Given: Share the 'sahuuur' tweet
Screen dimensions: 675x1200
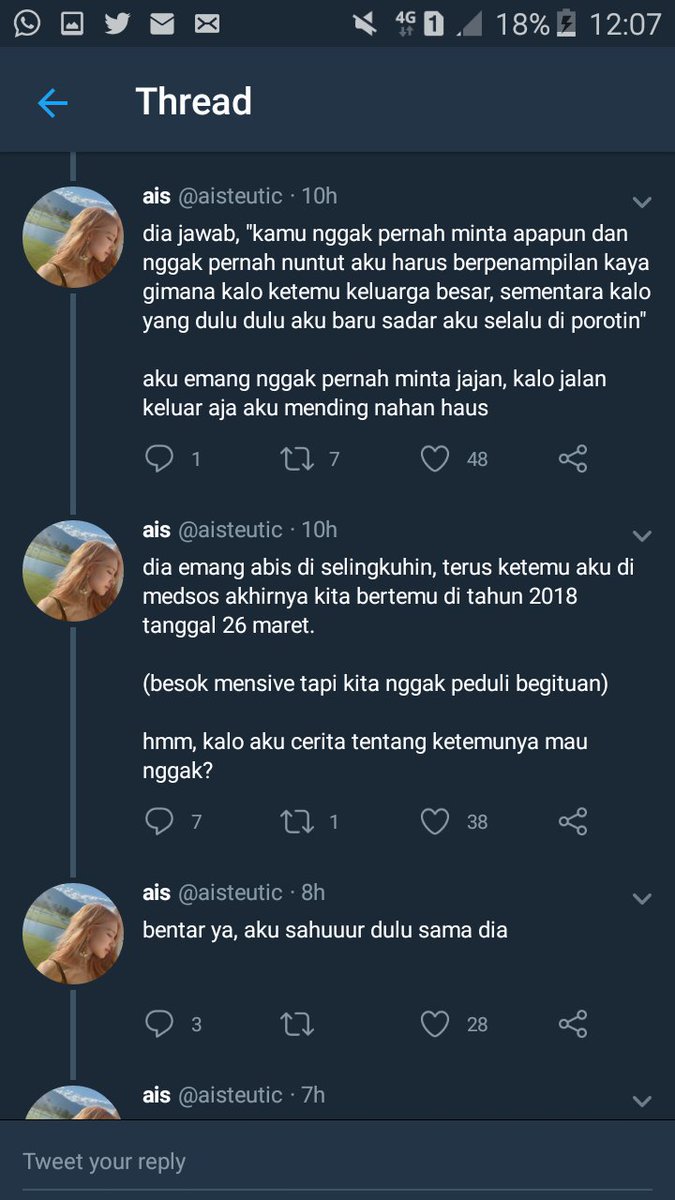Looking at the screenshot, I should click(572, 1024).
